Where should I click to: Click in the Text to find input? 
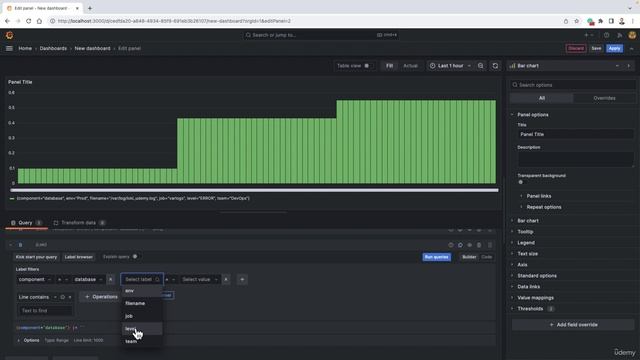(x=45, y=311)
